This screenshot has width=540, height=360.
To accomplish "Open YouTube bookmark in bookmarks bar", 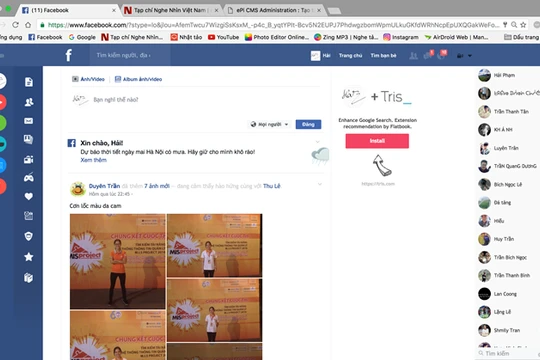I will point(224,37).
